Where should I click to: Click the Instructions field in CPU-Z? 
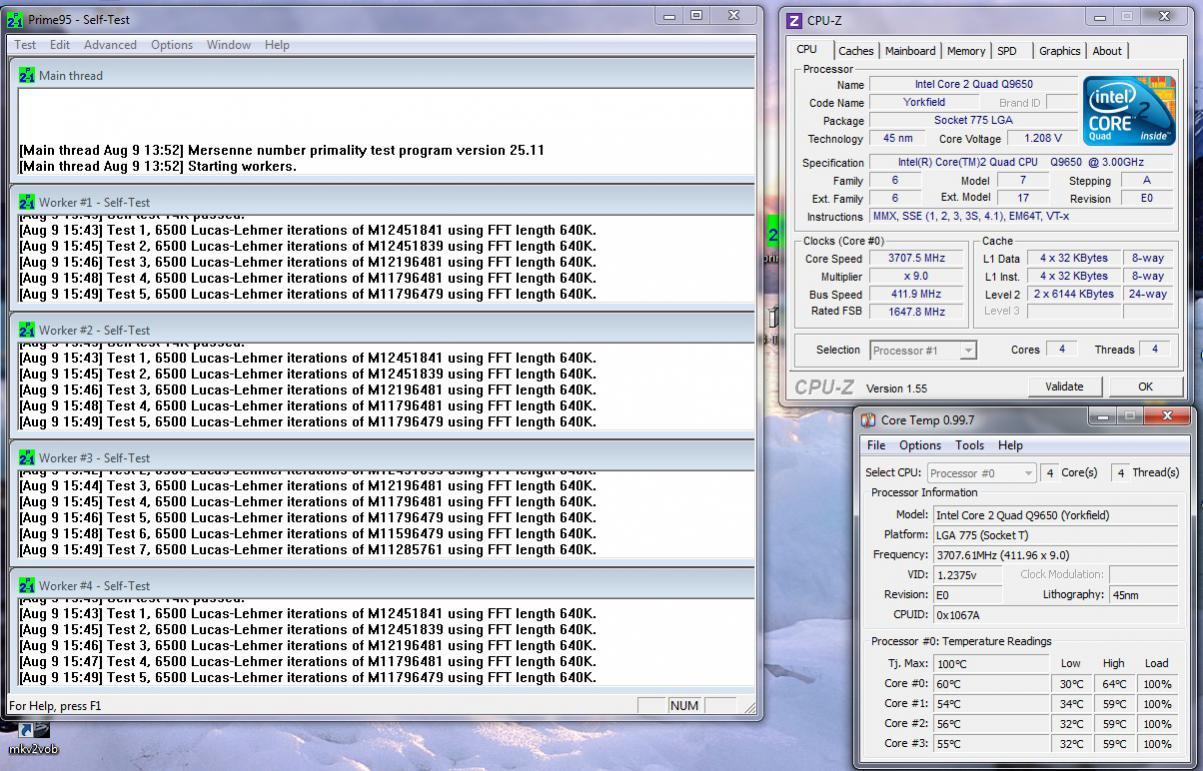1019,216
